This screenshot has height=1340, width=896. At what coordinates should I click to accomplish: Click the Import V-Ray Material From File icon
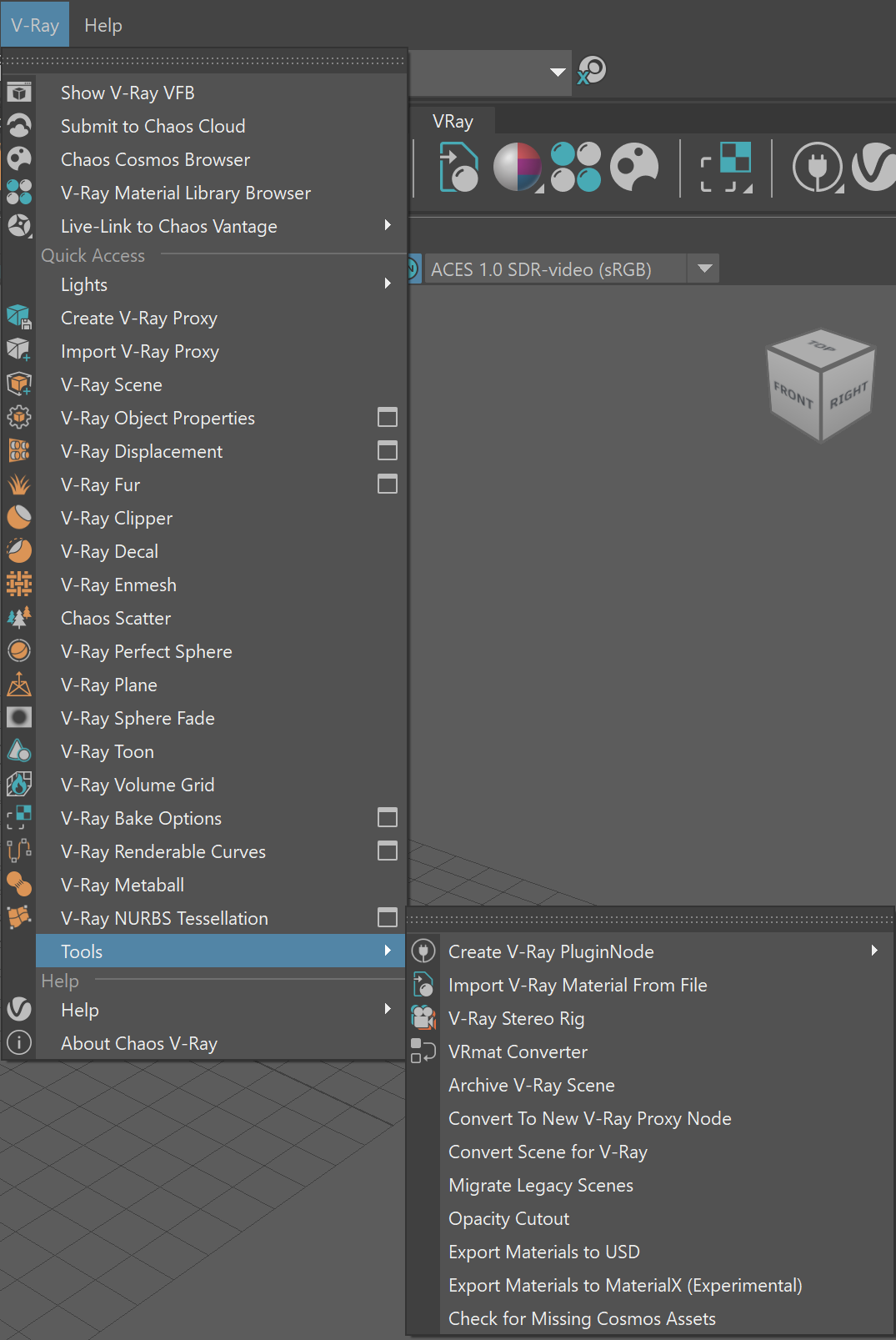pyautogui.click(x=423, y=985)
